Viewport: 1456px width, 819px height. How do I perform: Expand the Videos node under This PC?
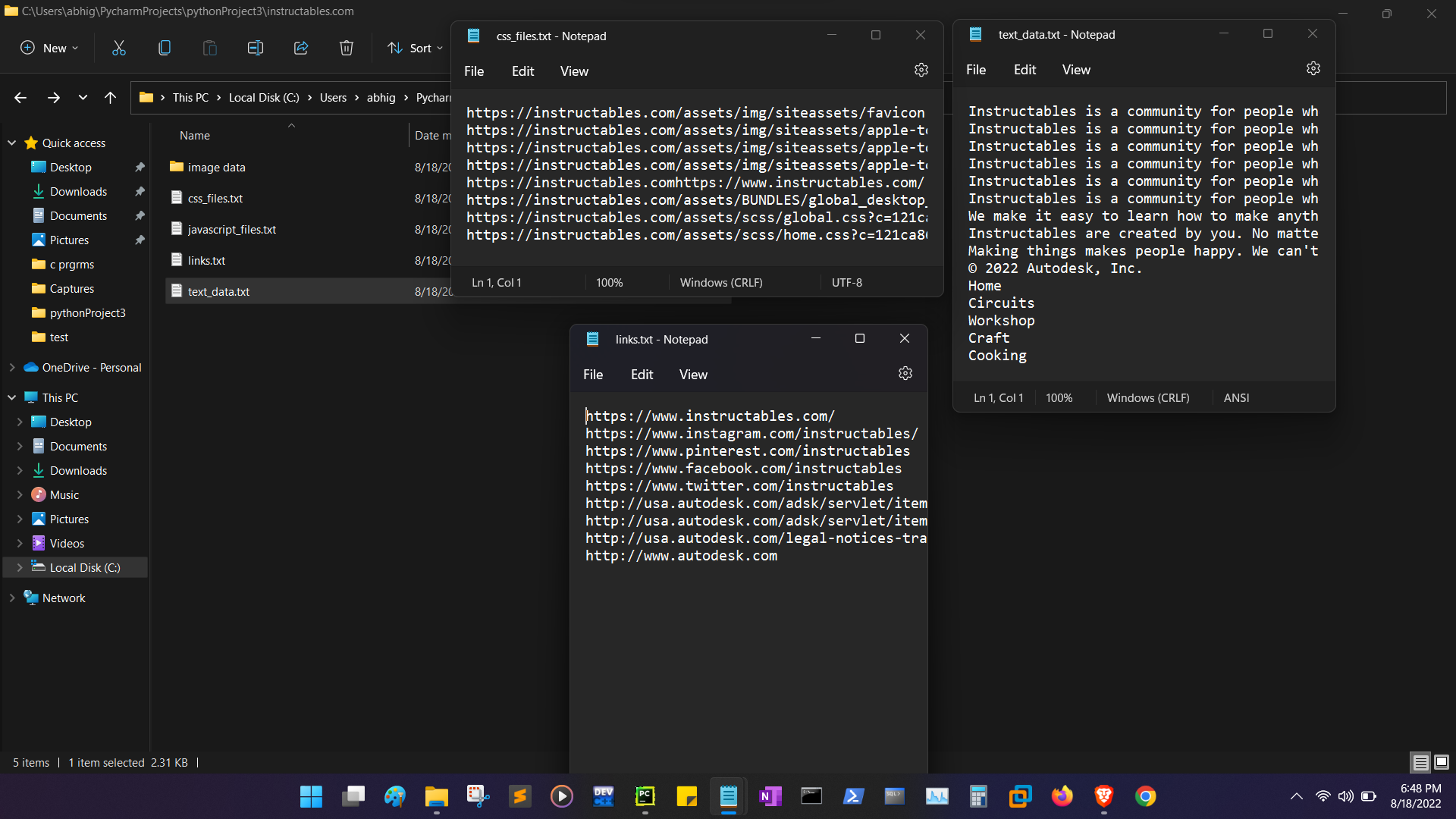click(20, 543)
